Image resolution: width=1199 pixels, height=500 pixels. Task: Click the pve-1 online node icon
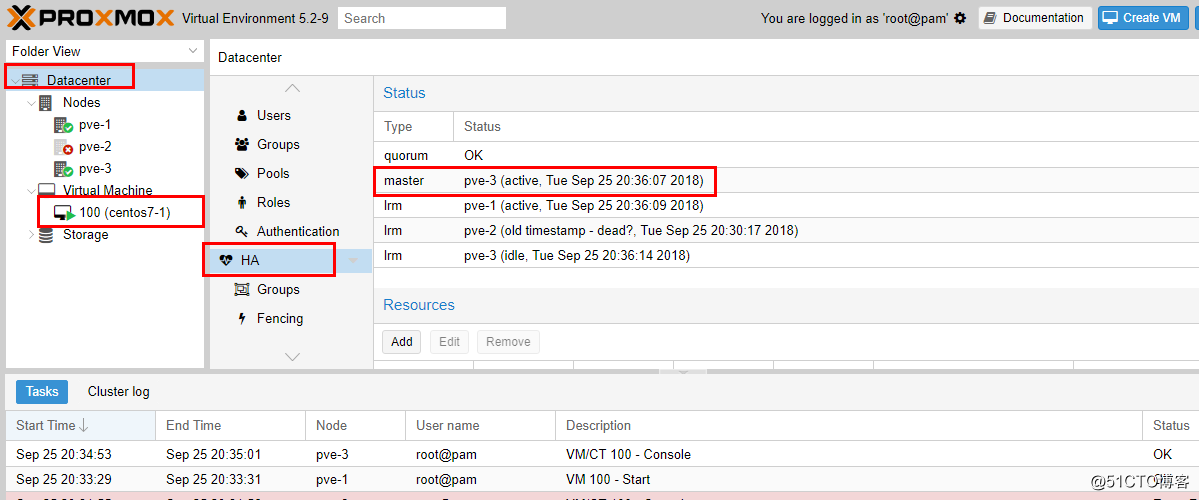tap(63, 125)
